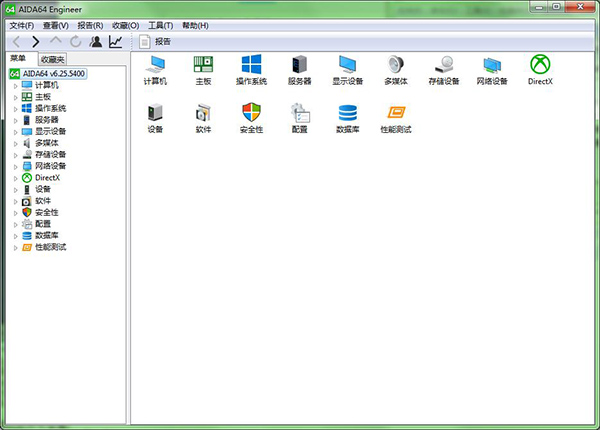Viewport: 600px width, 430px height.
Task: Open the 帮助(H) menu
Action: click(x=195, y=26)
